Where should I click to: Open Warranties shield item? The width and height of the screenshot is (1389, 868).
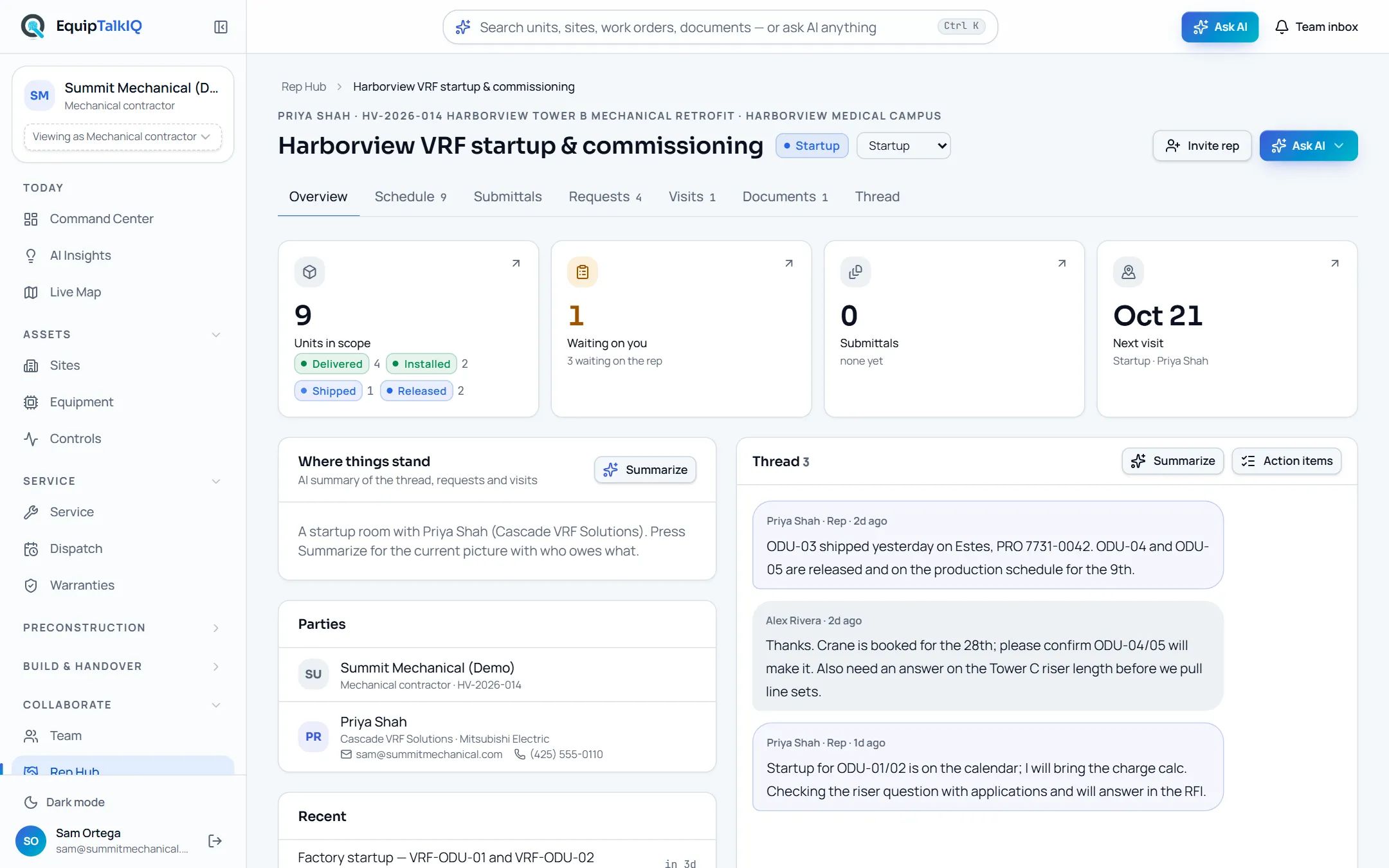click(x=122, y=585)
